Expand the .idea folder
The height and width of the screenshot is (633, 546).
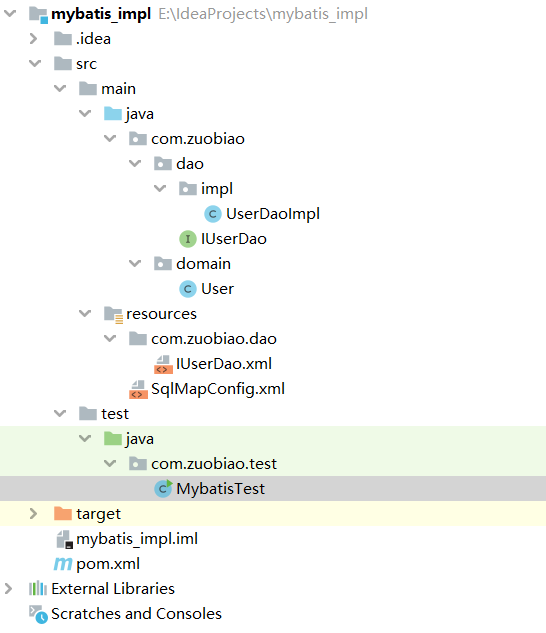point(34,39)
